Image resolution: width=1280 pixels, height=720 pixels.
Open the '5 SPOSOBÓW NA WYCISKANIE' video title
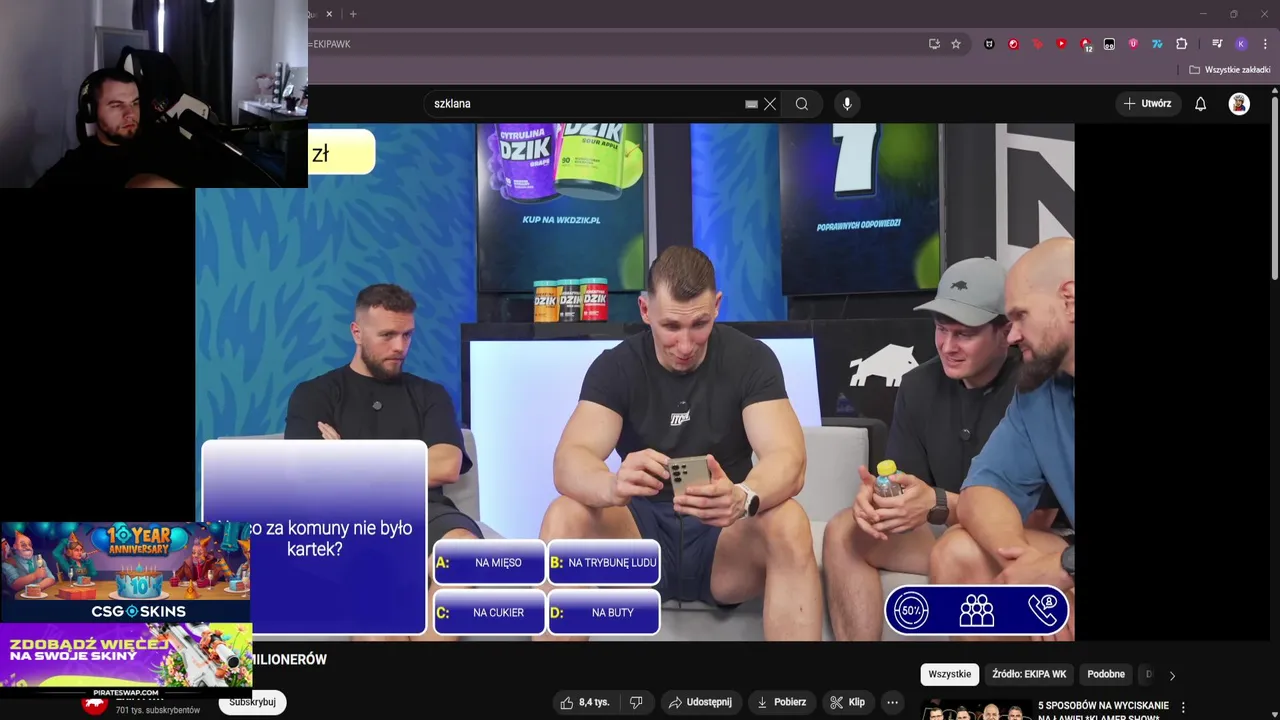(x=1103, y=711)
